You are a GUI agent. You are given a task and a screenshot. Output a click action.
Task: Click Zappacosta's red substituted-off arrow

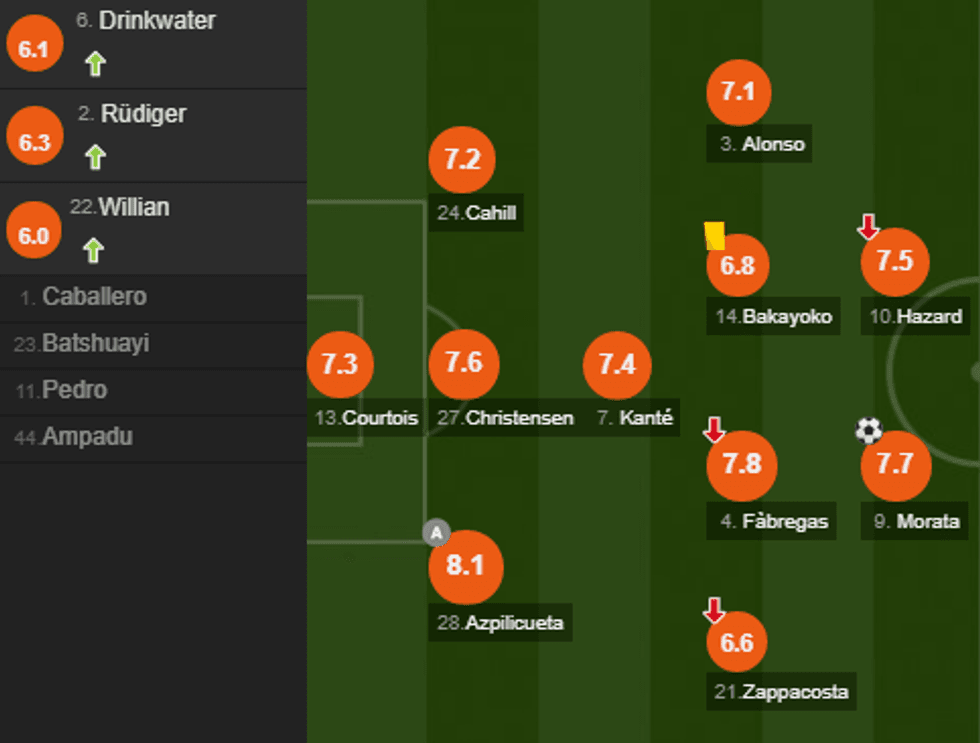pyautogui.click(x=714, y=609)
